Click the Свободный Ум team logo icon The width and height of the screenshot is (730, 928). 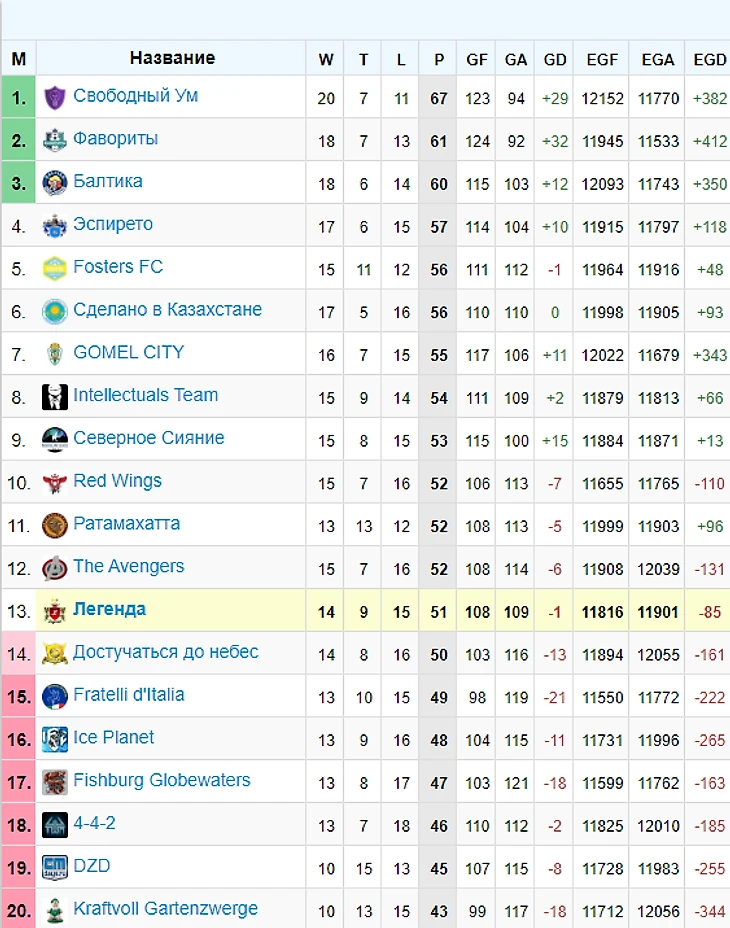click(54, 98)
